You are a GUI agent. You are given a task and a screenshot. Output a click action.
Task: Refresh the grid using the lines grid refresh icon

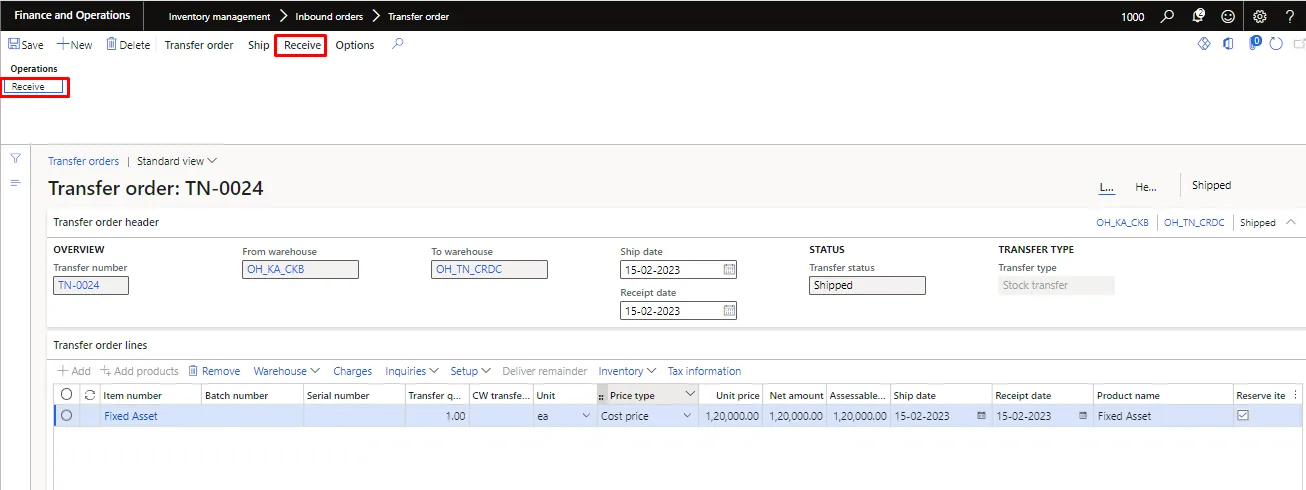pos(90,395)
